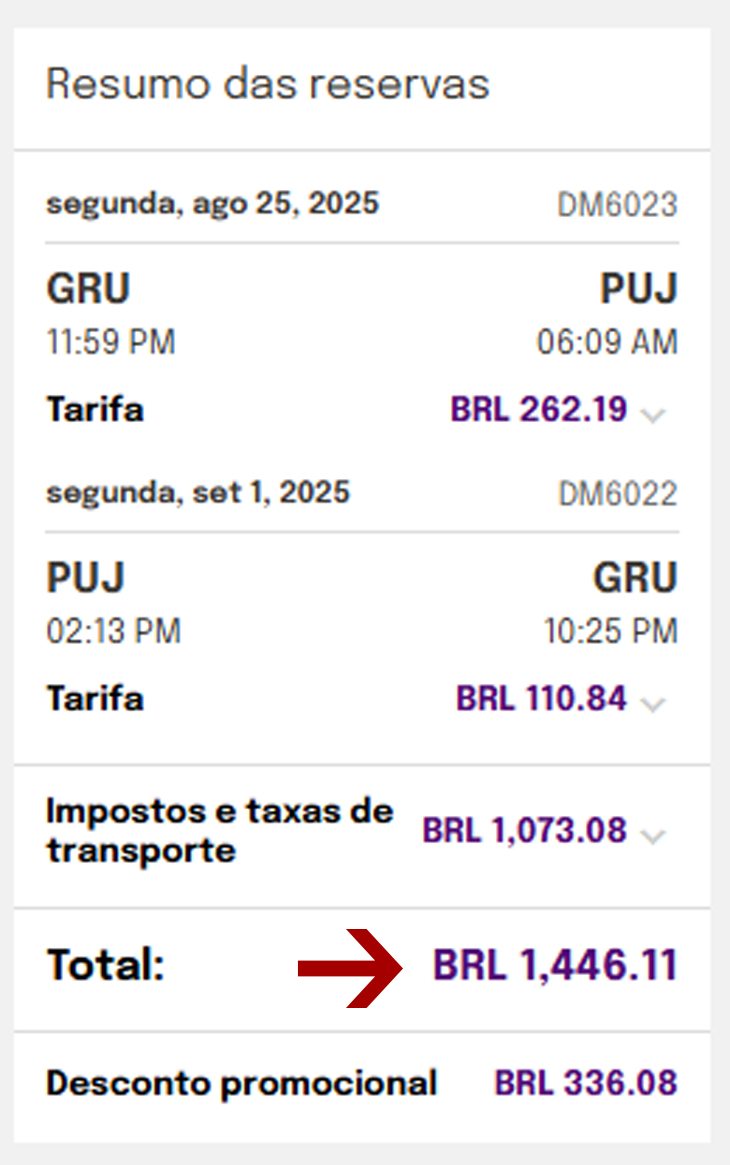
Task: Expand the BRL 110.84 fare chevron
Action: point(653,704)
